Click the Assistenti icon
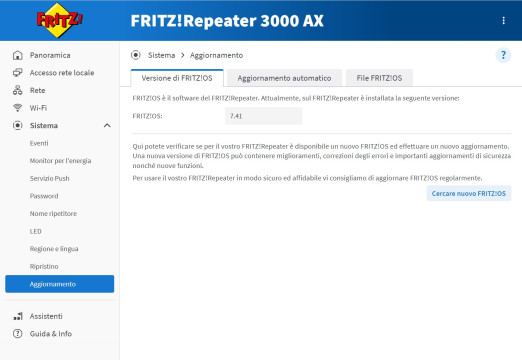Screen dimensions: 522x360 tap(18, 316)
